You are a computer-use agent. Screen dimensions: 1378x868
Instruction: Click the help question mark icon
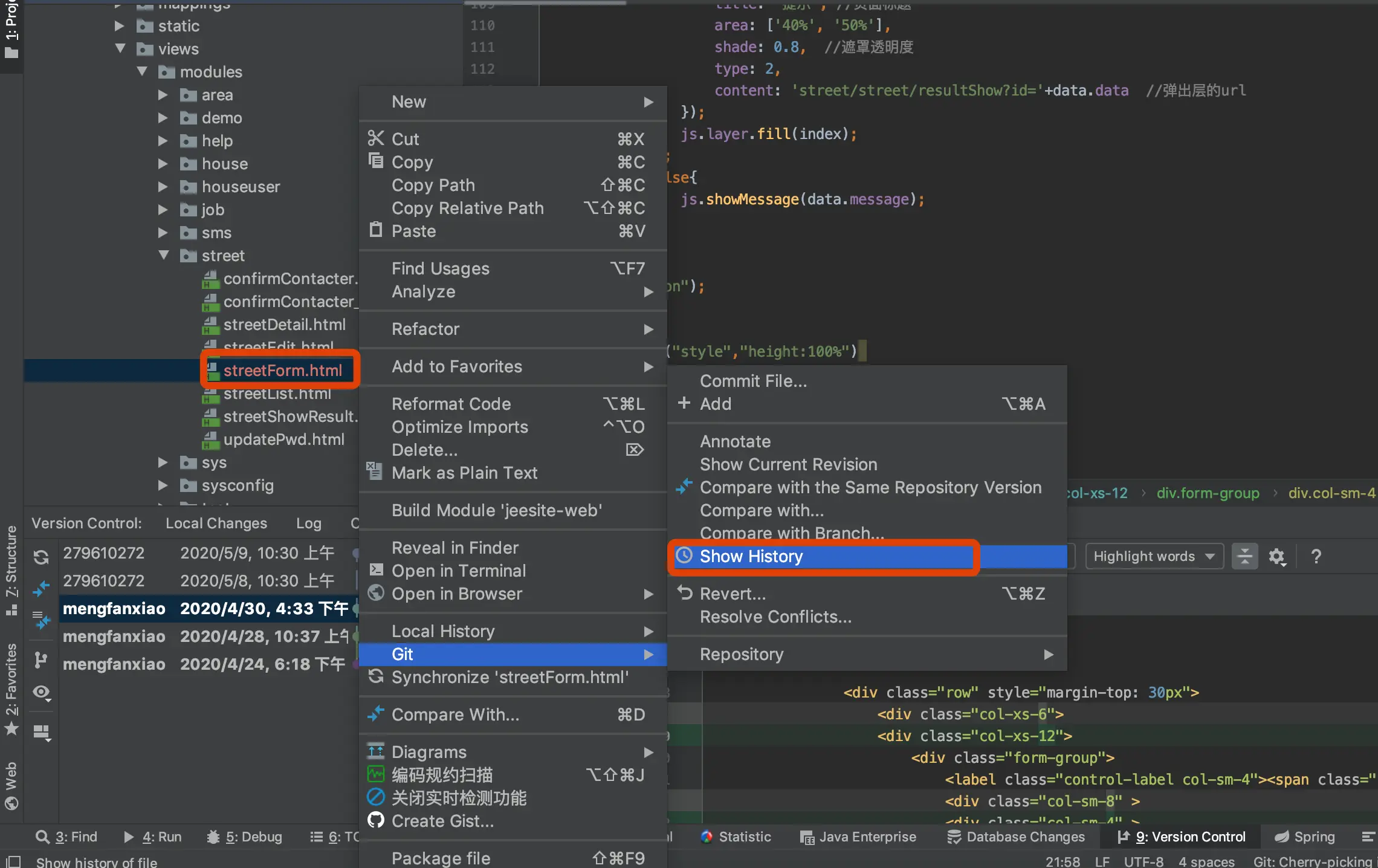point(1316,557)
